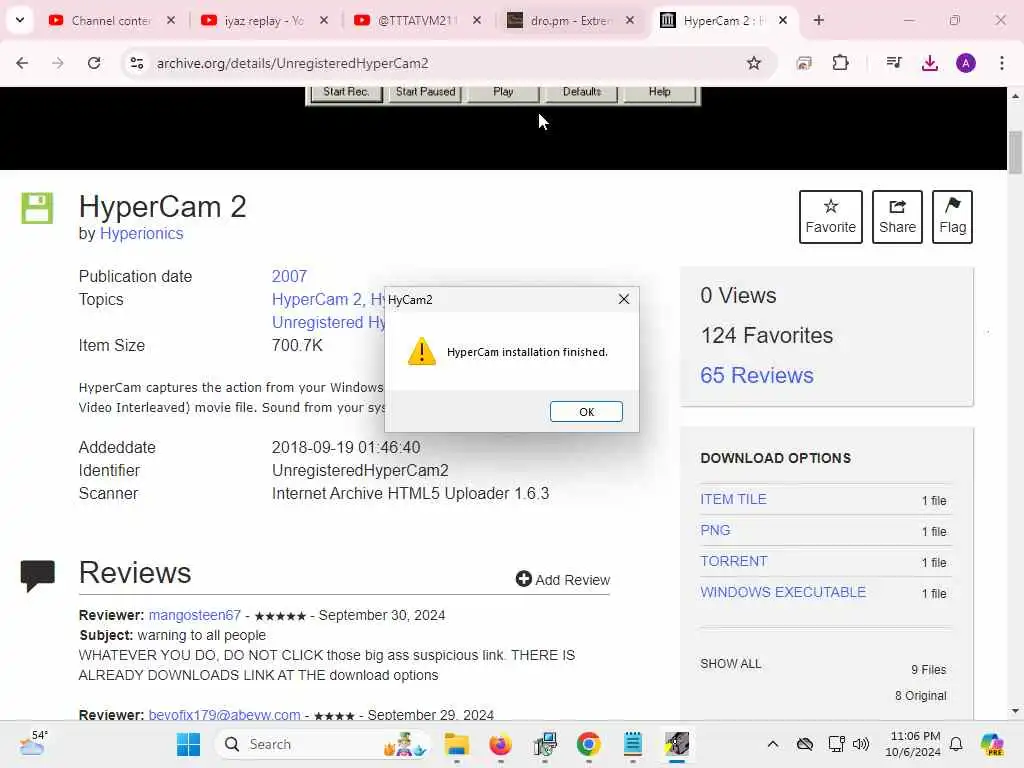Click the Help button in the preview
The width and height of the screenshot is (1024, 768).
coord(660,92)
